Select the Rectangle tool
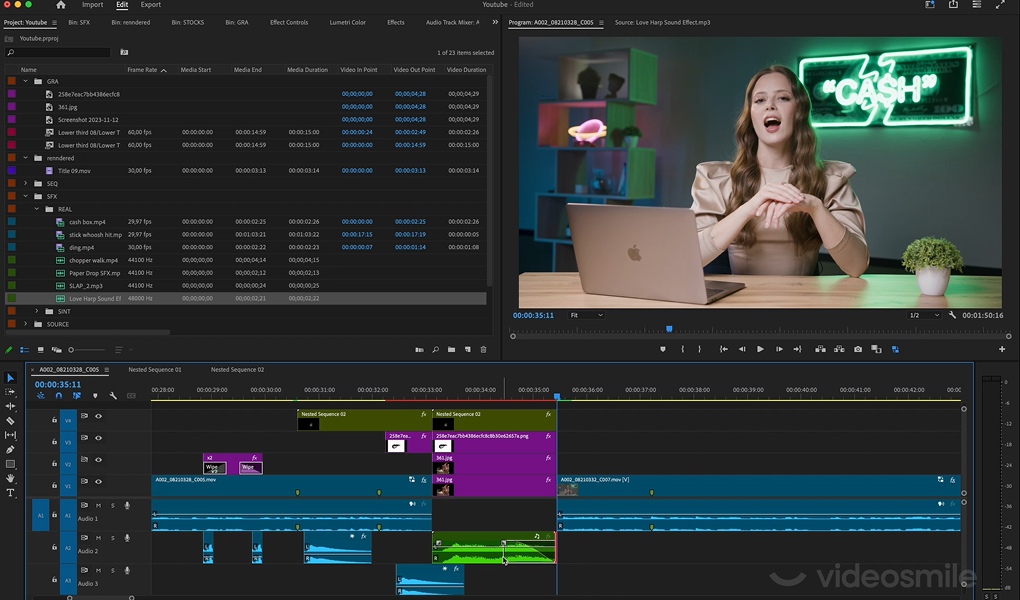The width and height of the screenshot is (1020, 600). pyautogui.click(x=10, y=464)
